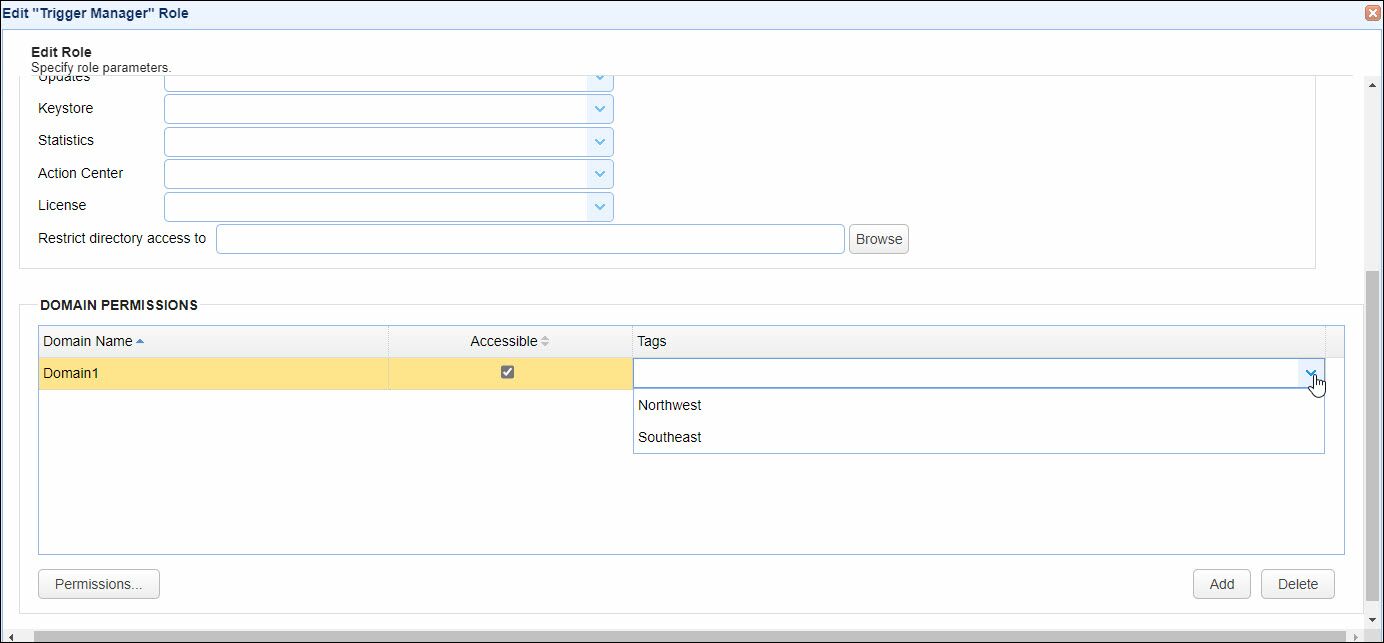
Task: Click the horizontal scrollbar at bottom
Action: (690, 636)
